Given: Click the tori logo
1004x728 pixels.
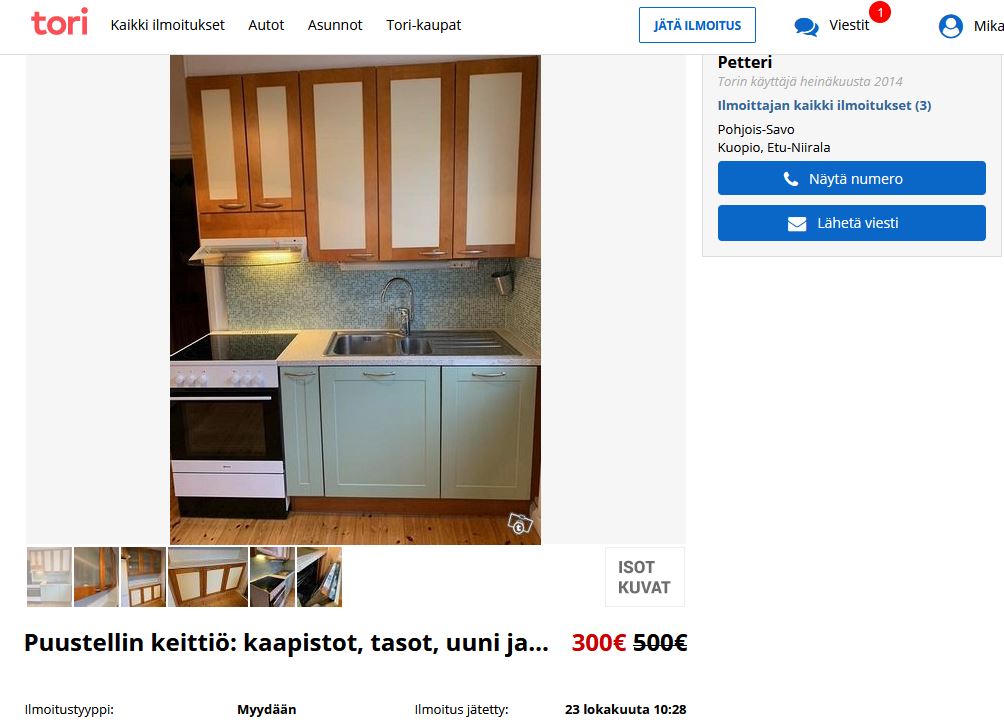Looking at the screenshot, I should pos(60,23).
